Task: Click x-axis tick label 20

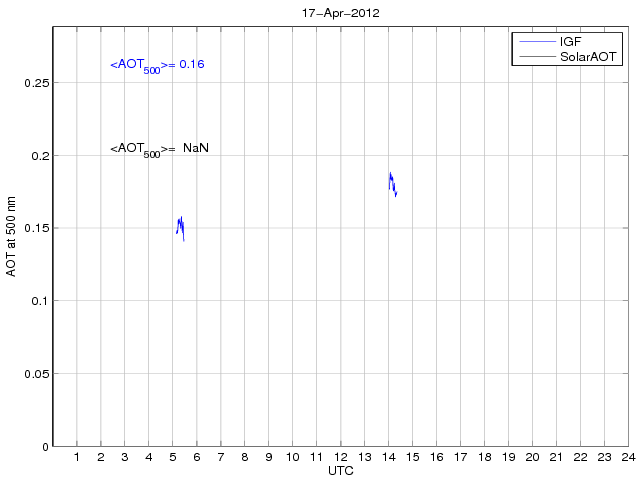Action: click(x=532, y=457)
